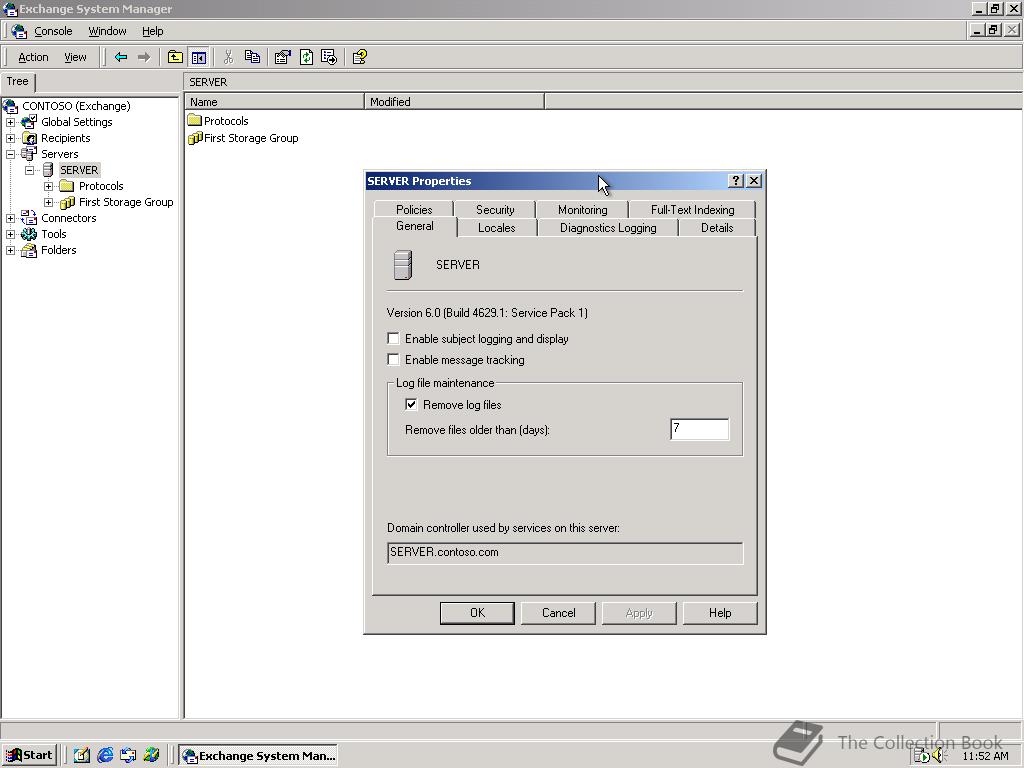Click the Exchange System Manager taskbar button
Screen dimensions: 1024x768
(x=259, y=756)
